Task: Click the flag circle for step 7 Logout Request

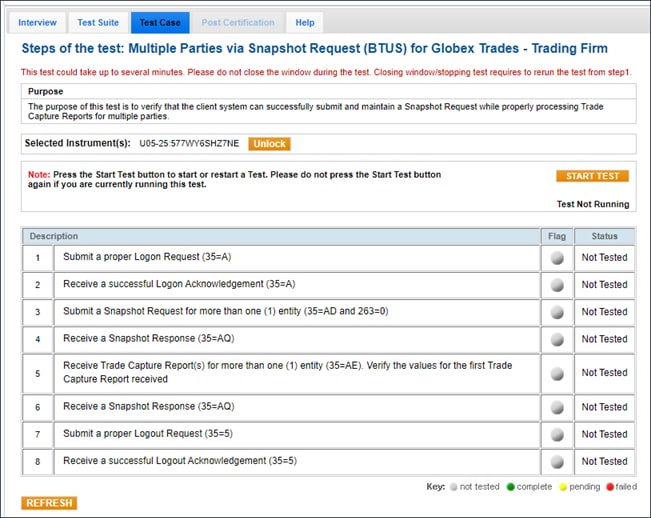Action: [556, 434]
